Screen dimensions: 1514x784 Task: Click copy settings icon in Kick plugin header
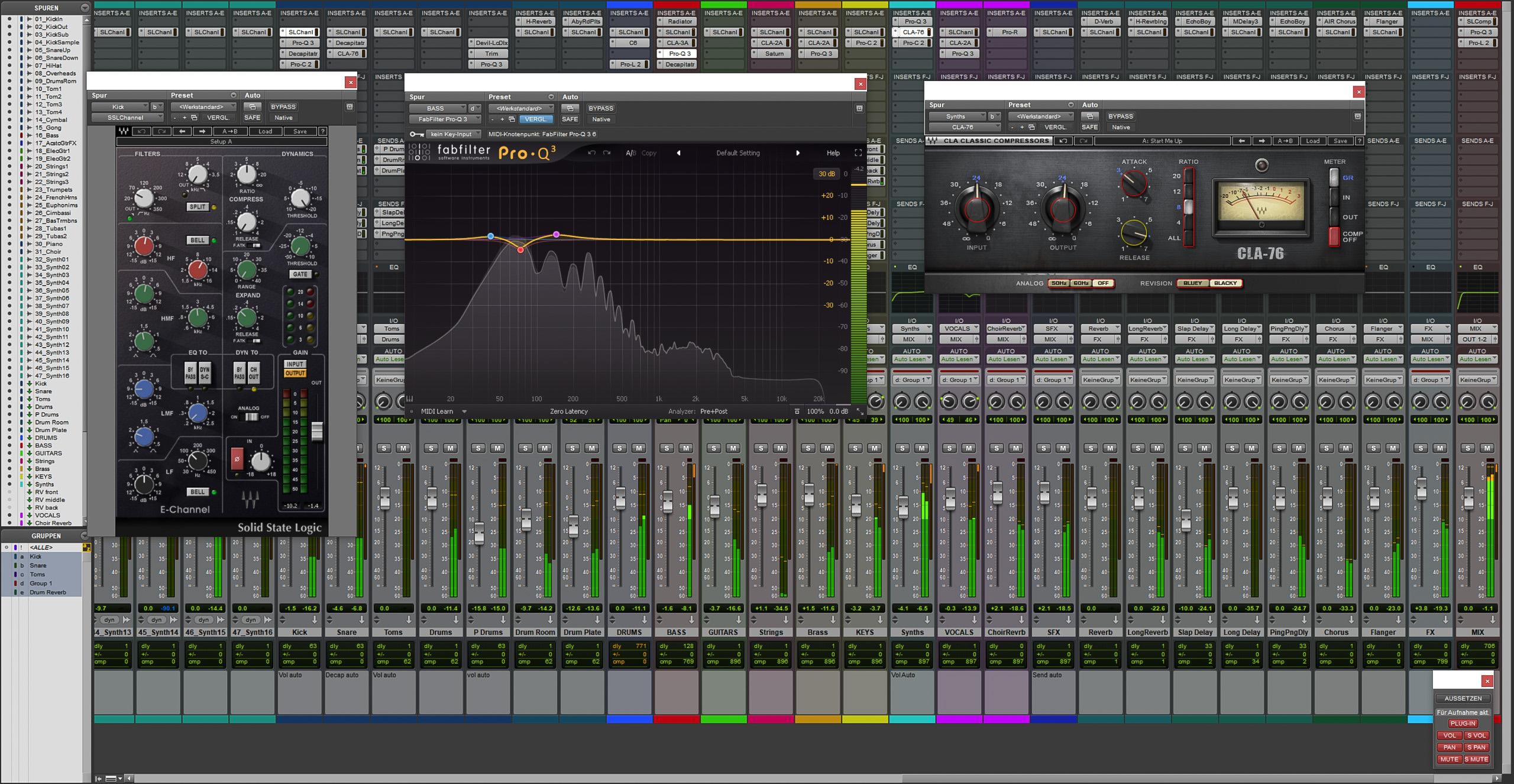pos(194,118)
